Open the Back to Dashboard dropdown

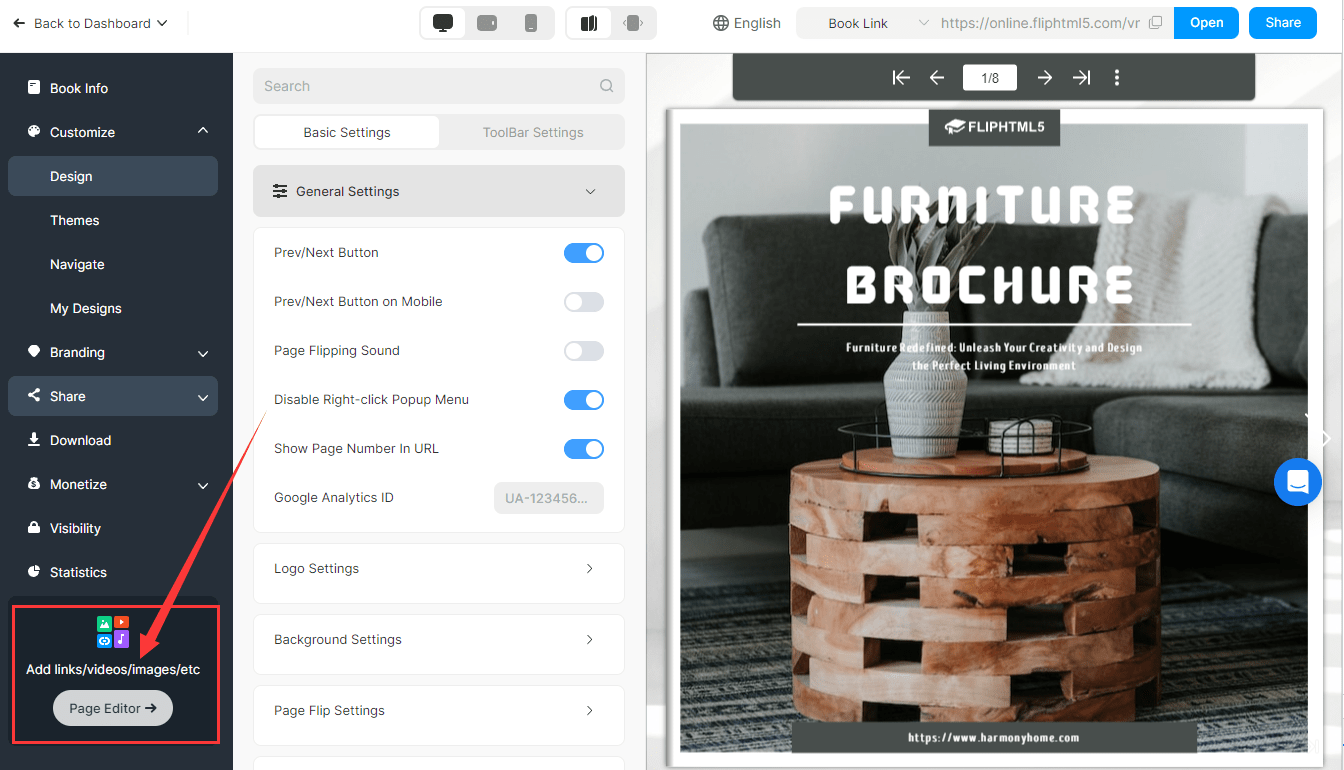[x=90, y=23]
